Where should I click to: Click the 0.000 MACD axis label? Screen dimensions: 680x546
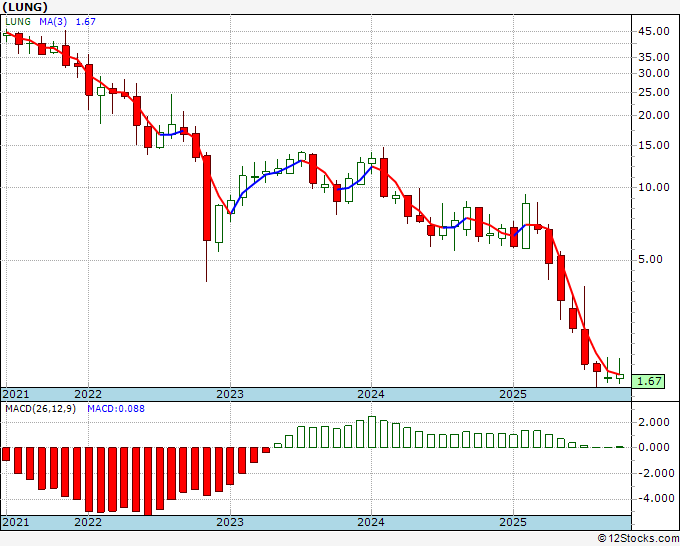pos(654,448)
